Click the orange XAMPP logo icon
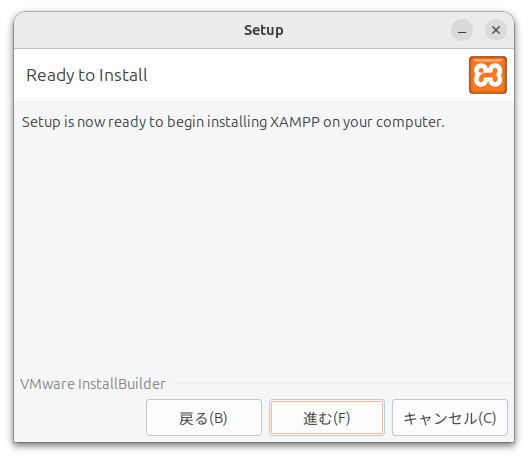This screenshot has width=528, height=459. coord(488,75)
